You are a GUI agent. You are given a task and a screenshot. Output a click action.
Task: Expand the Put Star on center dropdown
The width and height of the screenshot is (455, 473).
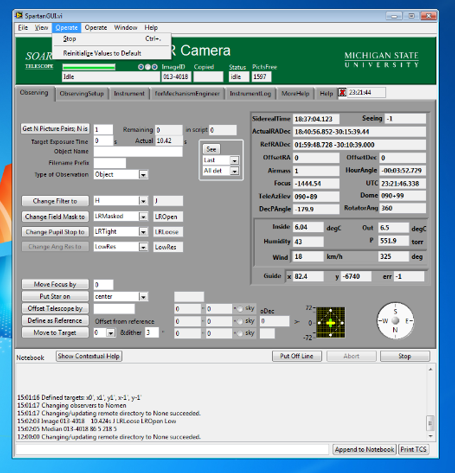(x=143, y=297)
